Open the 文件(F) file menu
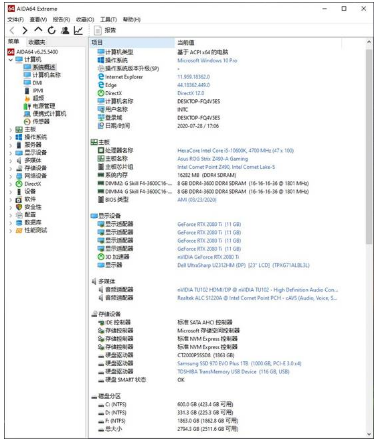The image size is (378, 443). 16,20
